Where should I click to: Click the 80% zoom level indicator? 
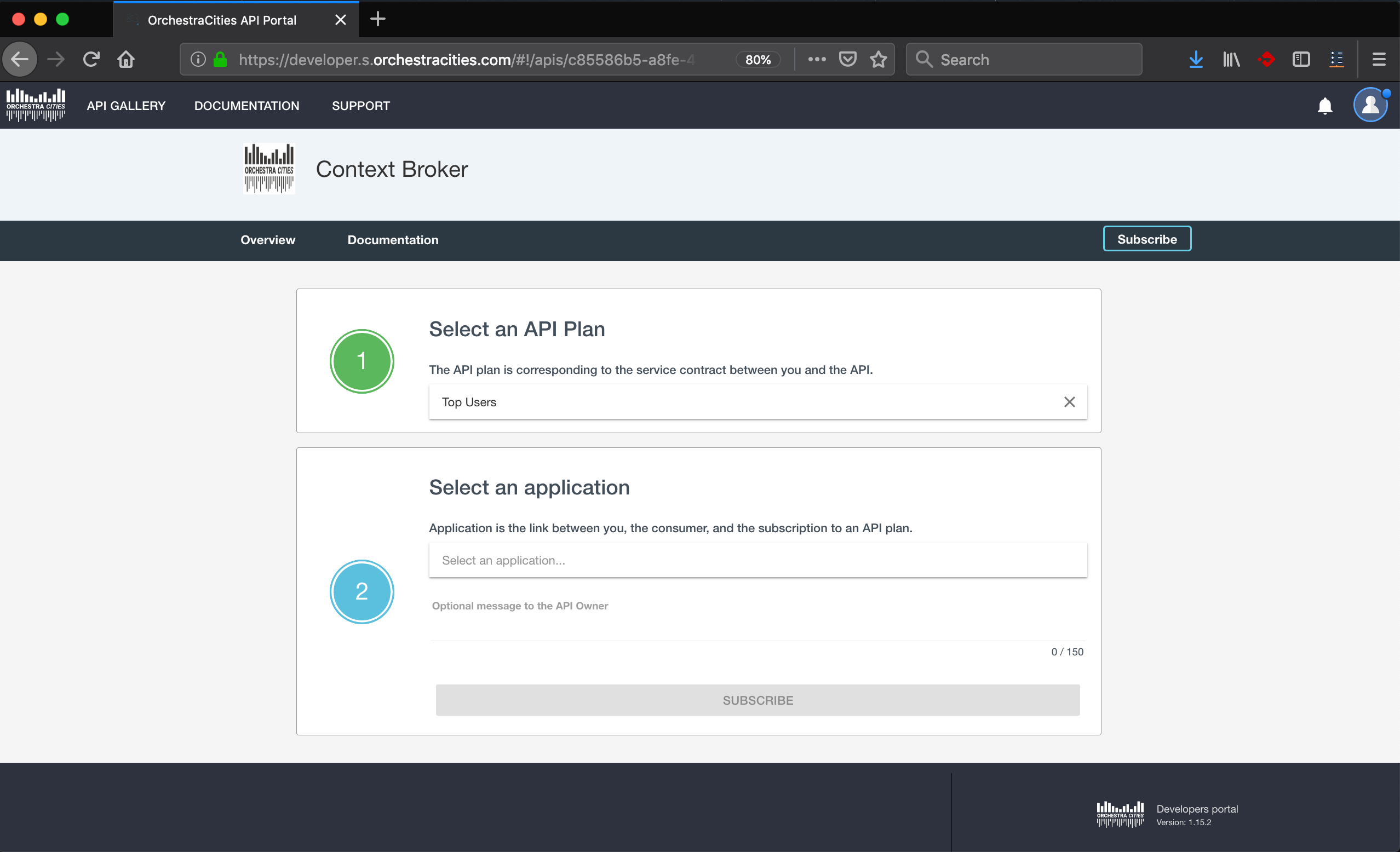pyautogui.click(x=758, y=60)
